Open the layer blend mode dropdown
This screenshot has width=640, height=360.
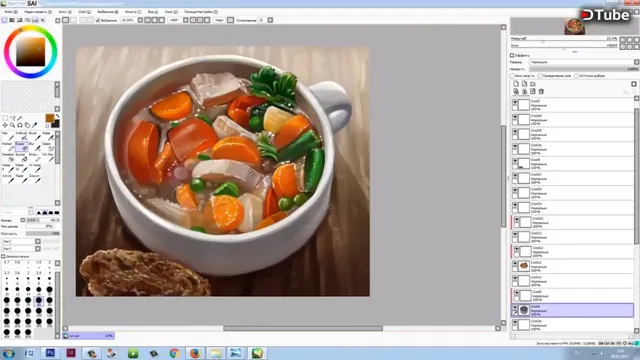click(584, 62)
